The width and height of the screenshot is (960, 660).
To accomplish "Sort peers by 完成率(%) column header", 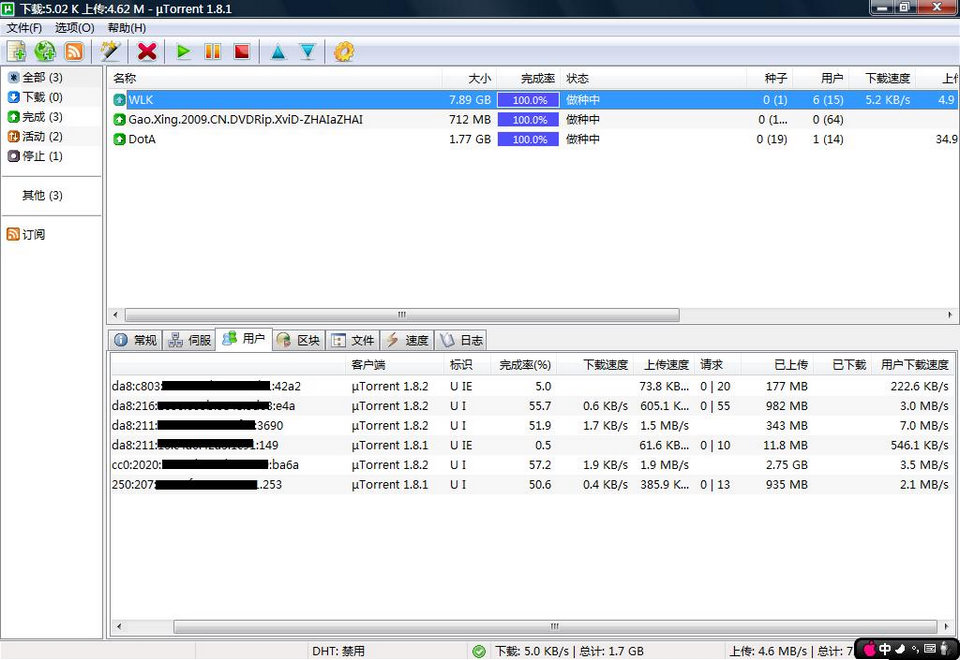I will pyautogui.click(x=524, y=365).
